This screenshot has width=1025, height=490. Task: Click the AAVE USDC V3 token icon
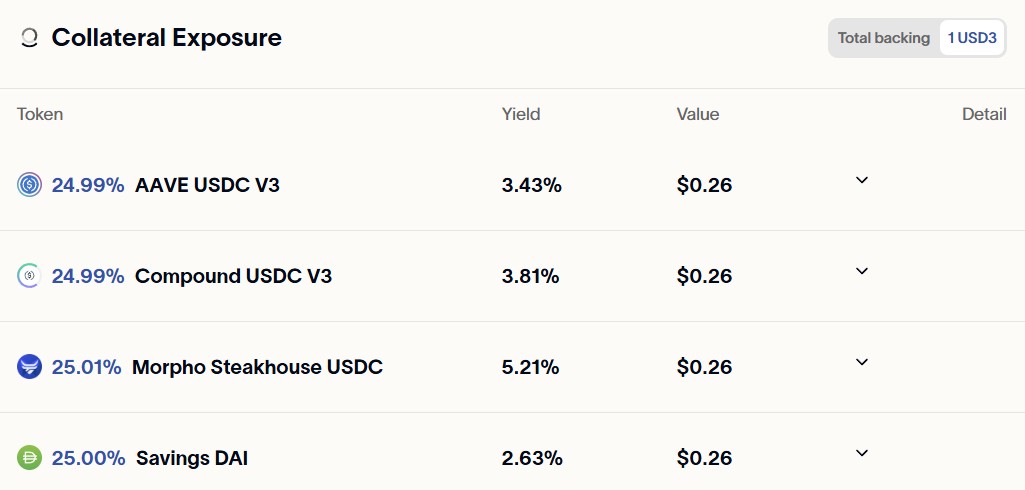[x=29, y=185]
